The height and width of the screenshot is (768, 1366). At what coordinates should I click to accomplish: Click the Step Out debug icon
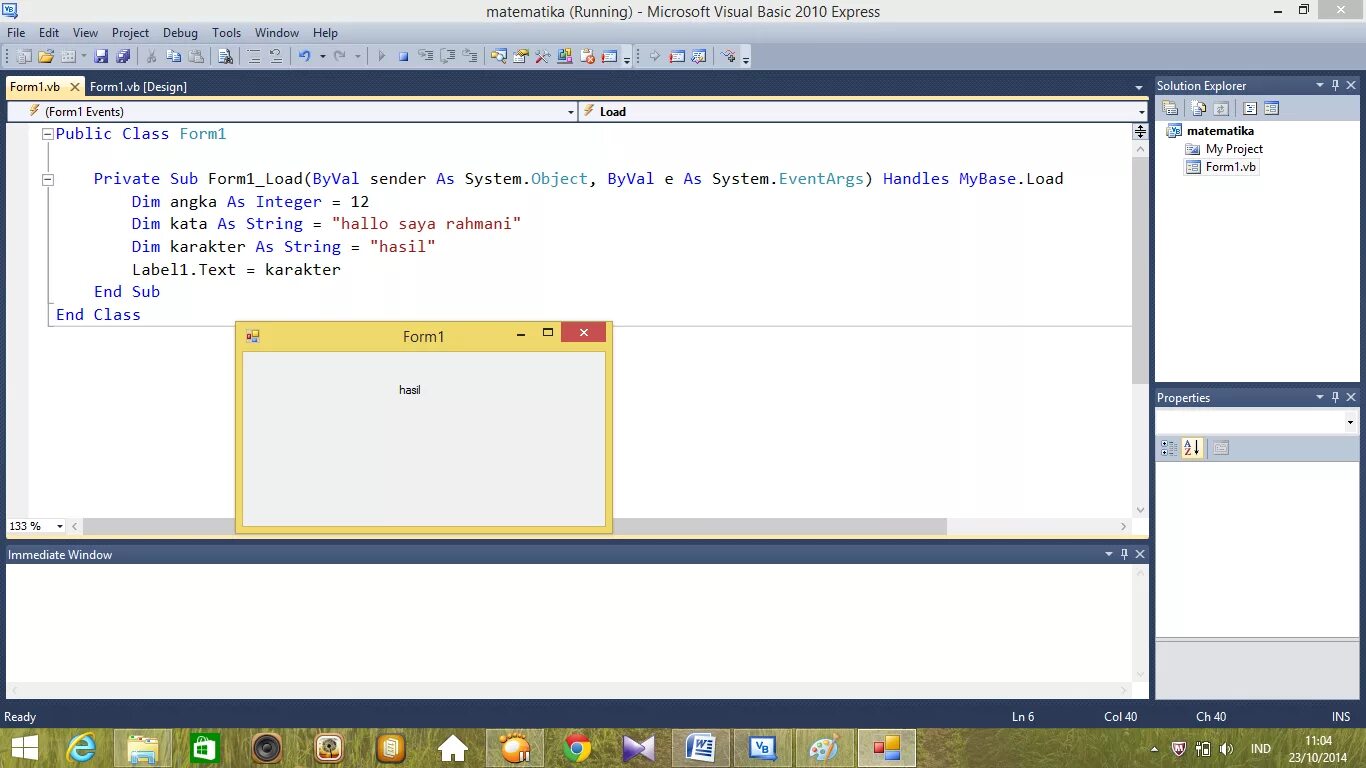pyautogui.click(x=470, y=56)
